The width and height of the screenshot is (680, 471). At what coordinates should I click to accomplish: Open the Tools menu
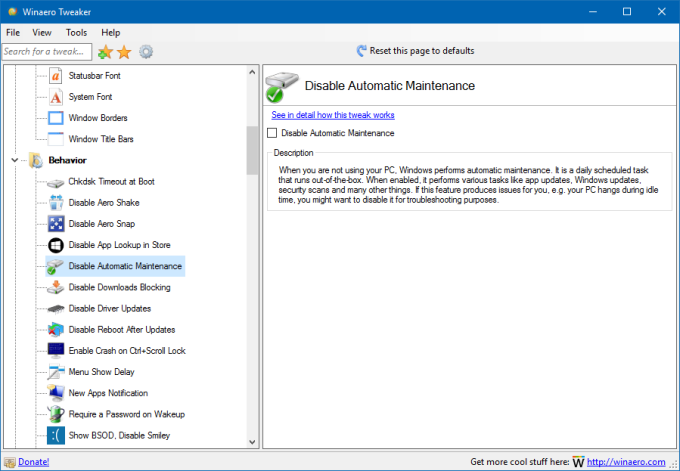pos(76,32)
